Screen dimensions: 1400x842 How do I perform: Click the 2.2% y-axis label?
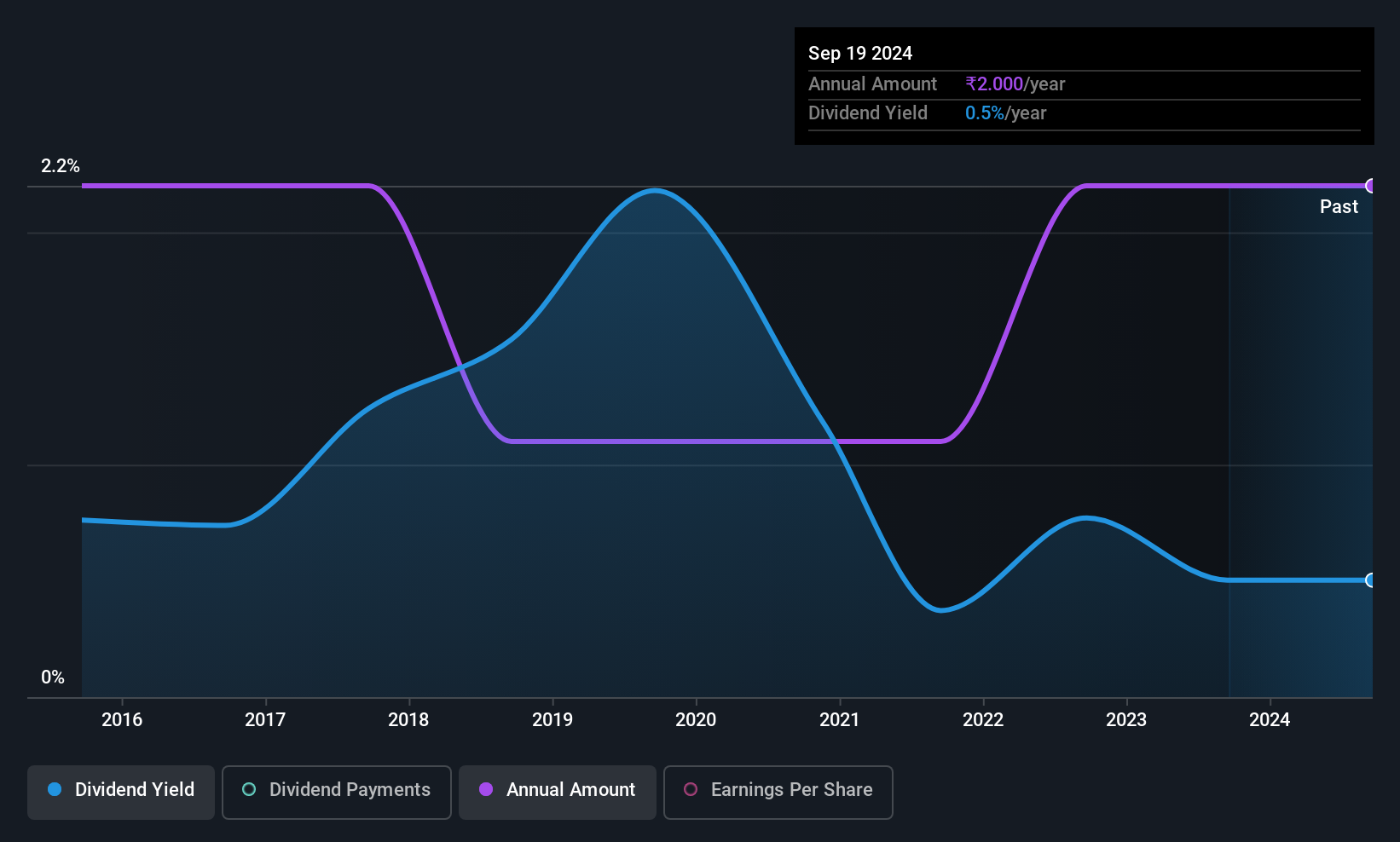point(61,165)
